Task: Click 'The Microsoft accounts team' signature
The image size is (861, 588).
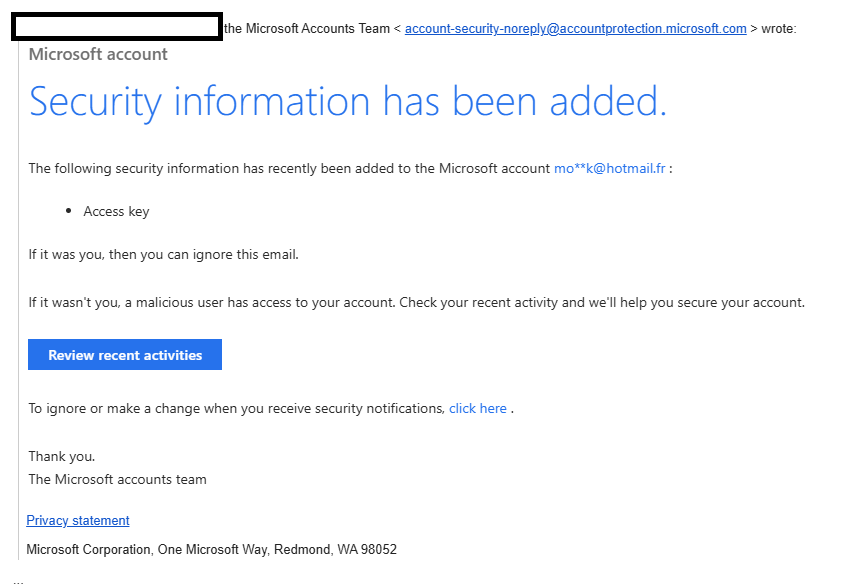Action: coord(118,479)
